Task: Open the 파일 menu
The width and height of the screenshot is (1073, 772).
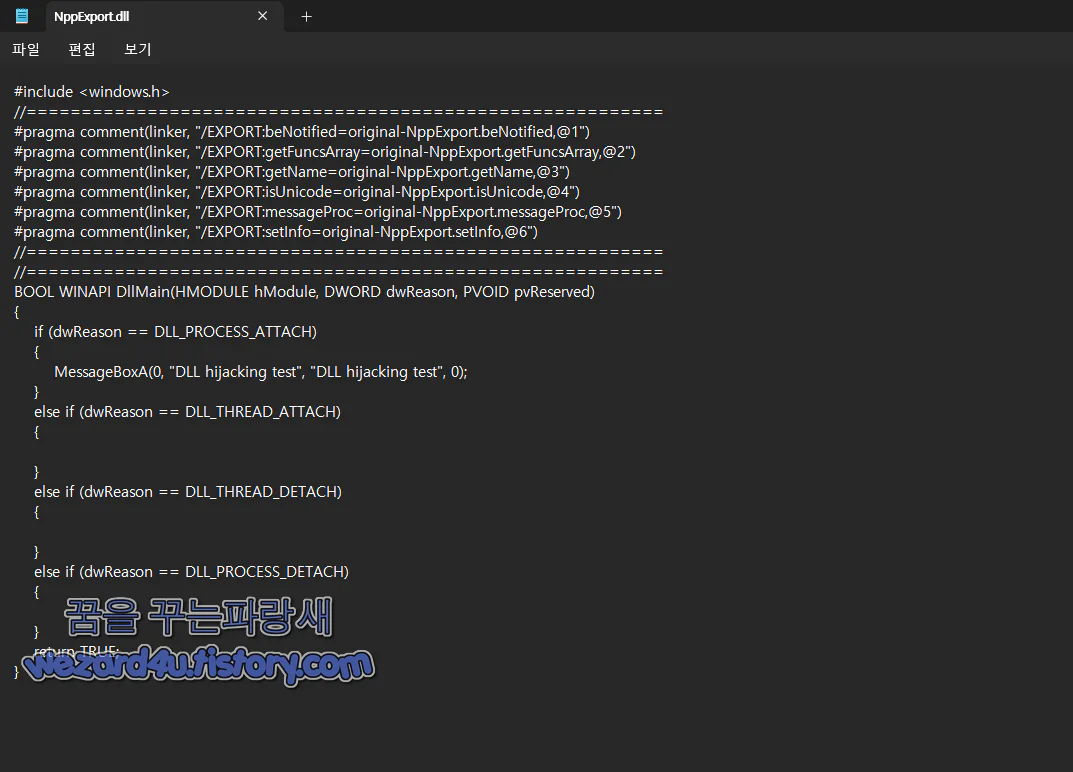Action: [26, 49]
